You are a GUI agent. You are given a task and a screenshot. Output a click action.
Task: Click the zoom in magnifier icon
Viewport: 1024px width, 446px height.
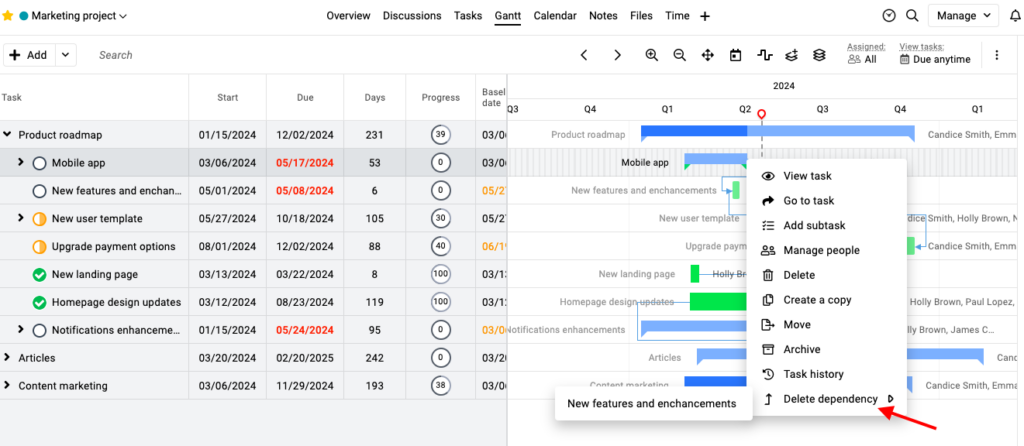click(x=652, y=55)
